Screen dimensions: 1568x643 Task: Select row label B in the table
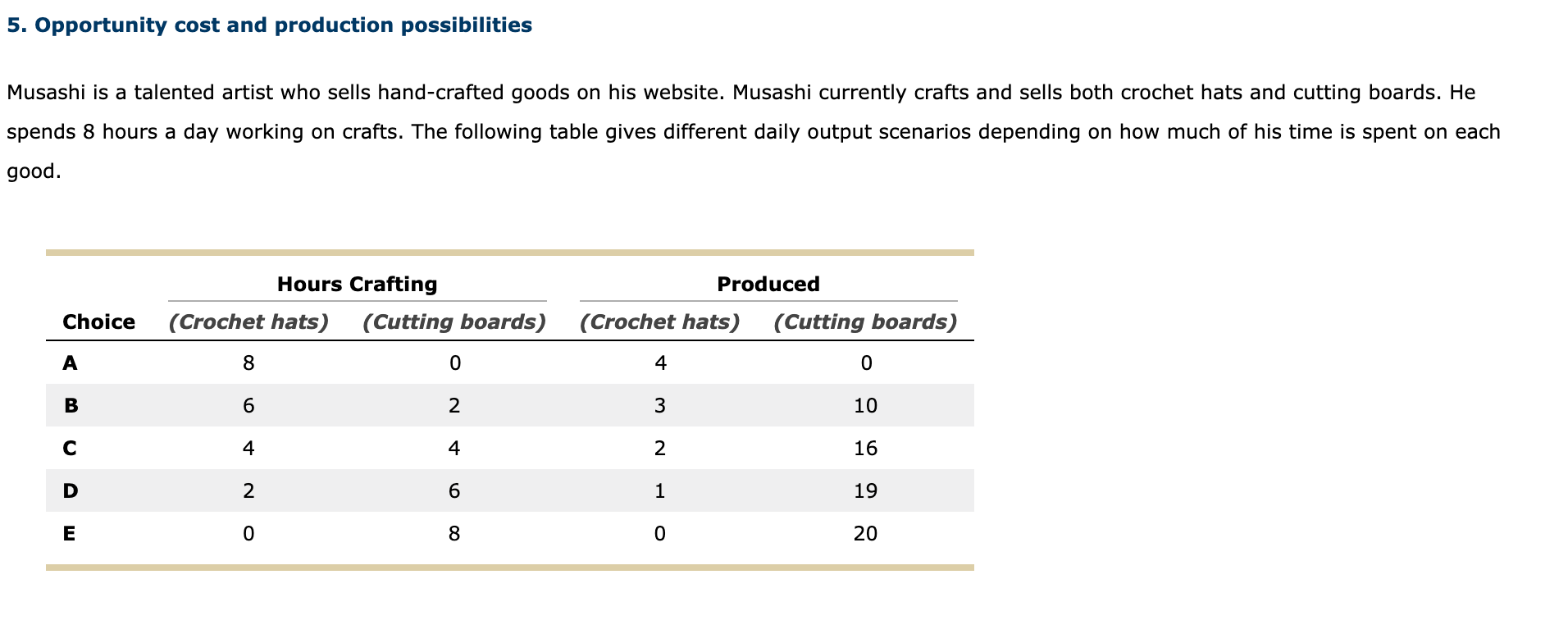[71, 405]
